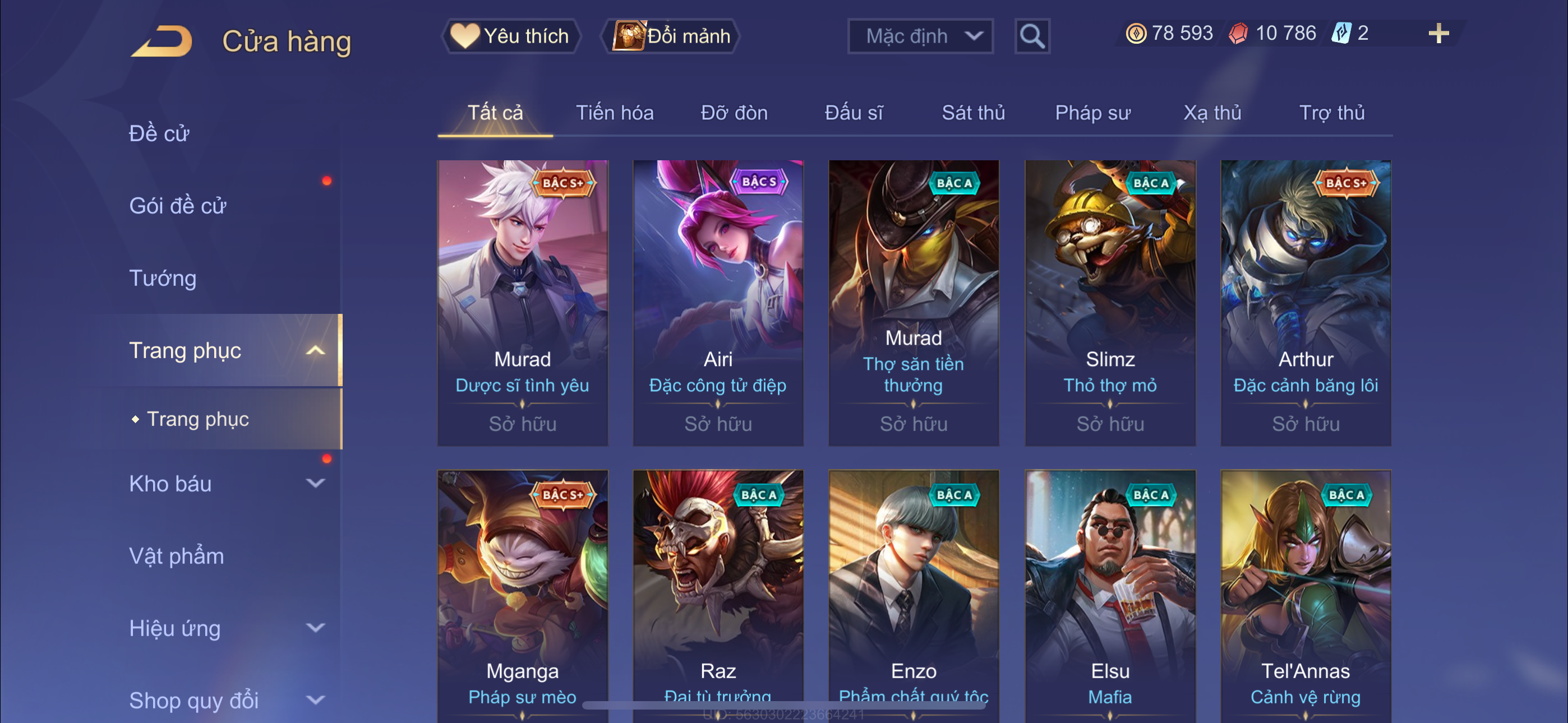This screenshot has height=723, width=1568.
Task: Expand the Kho báu sidebar section
Action: coord(315,483)
